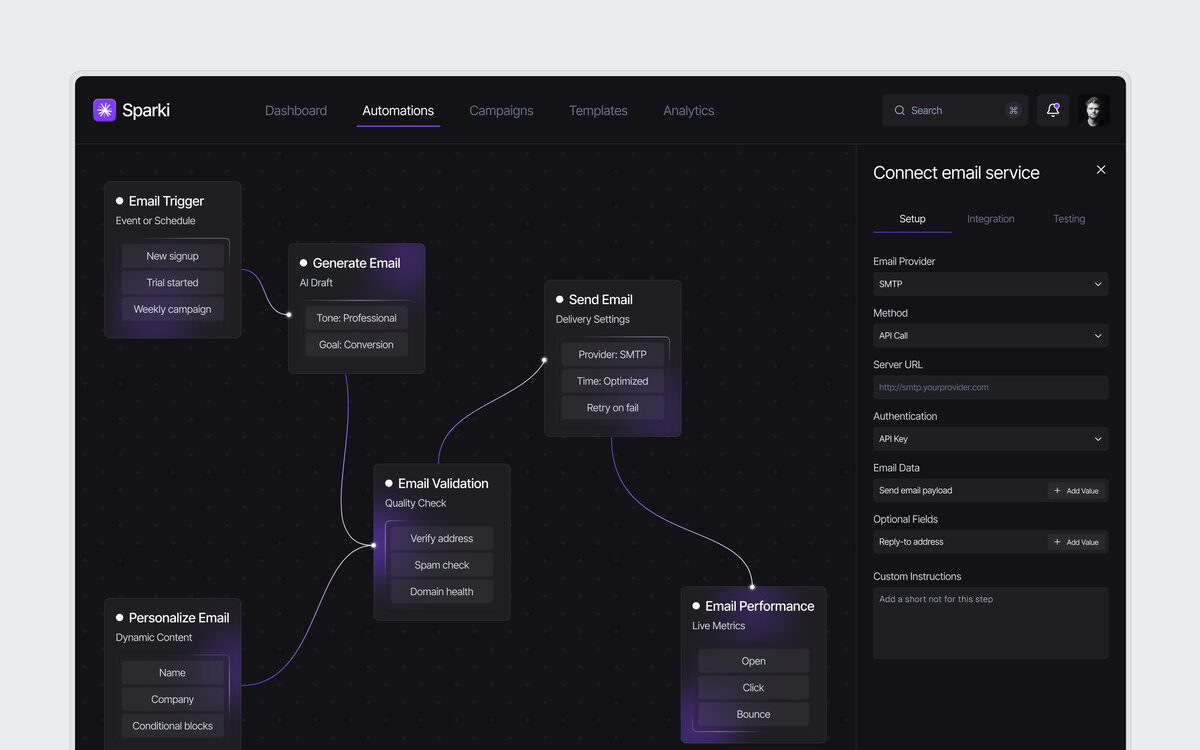Click the Reply-to address field
This screenshot has width=1200, height=750.
click(x=990, y=542)
